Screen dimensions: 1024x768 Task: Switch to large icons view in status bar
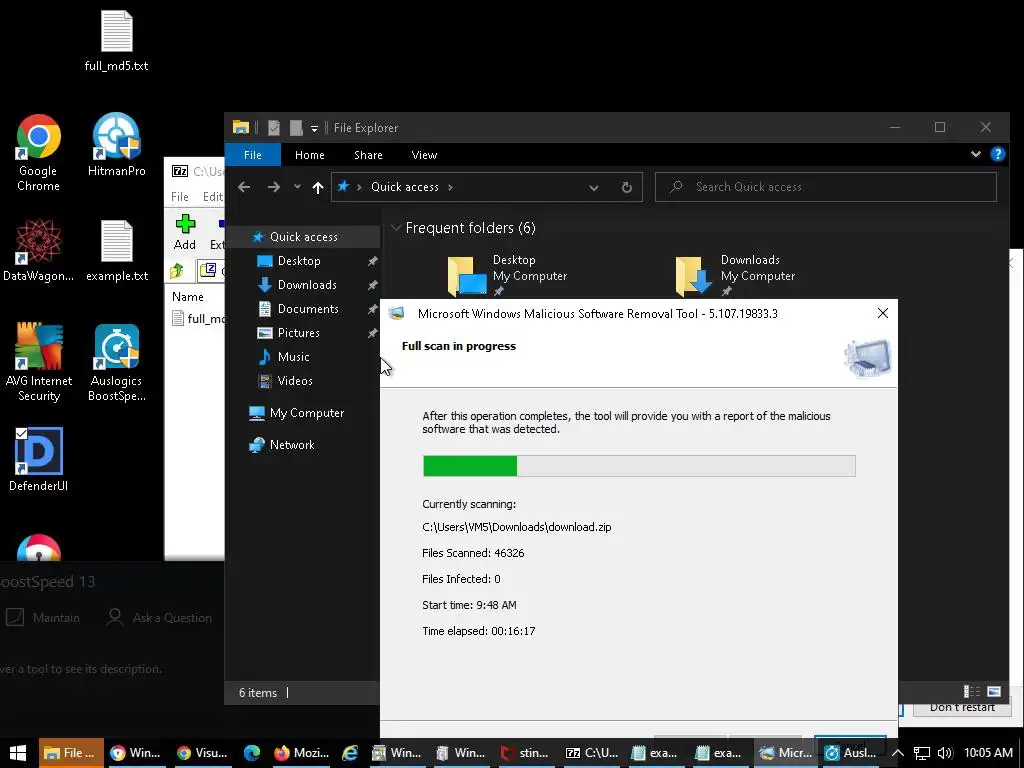tap(994, 692)
